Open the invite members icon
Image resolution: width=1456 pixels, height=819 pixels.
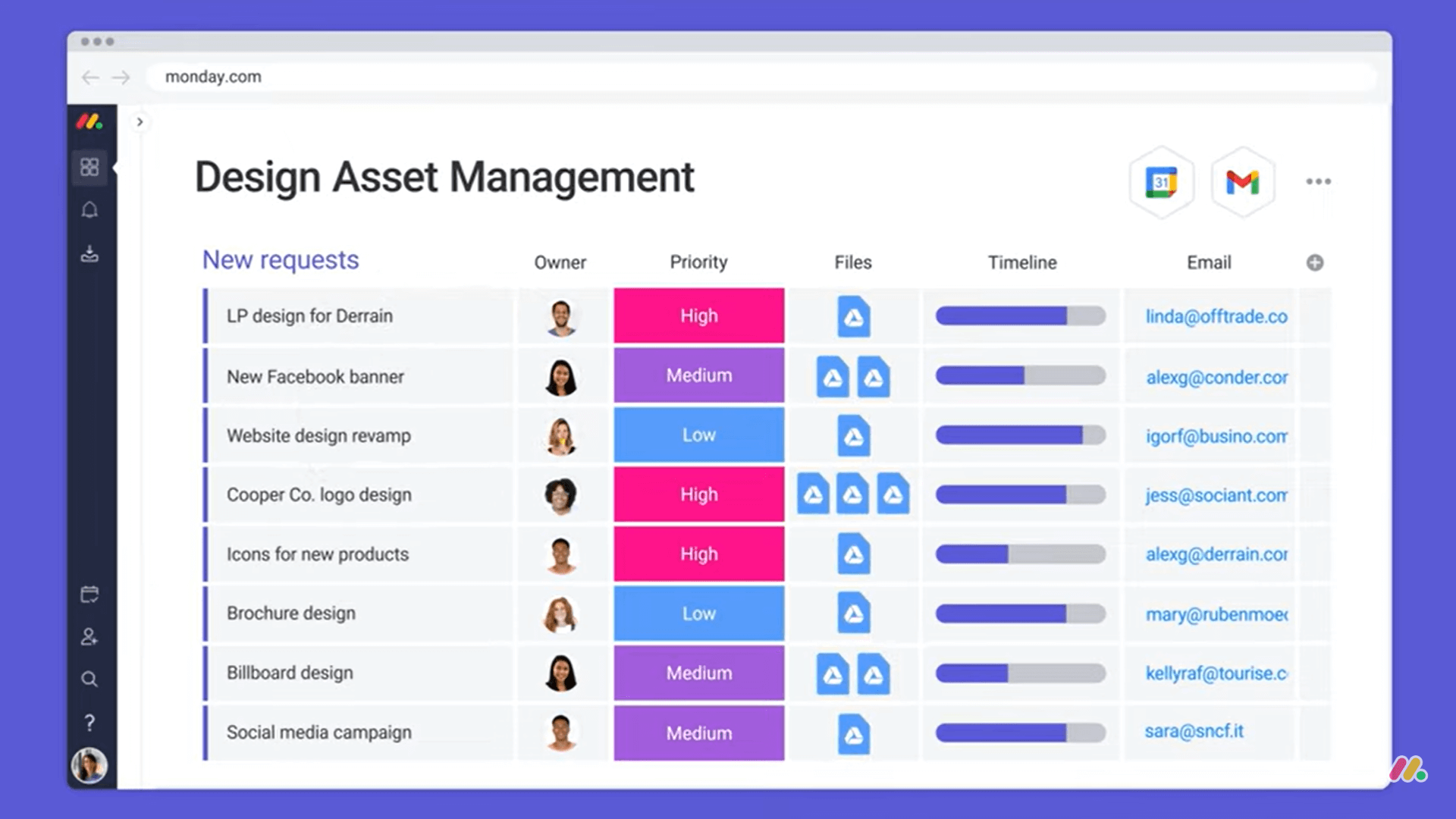click(x=89, y=637)
